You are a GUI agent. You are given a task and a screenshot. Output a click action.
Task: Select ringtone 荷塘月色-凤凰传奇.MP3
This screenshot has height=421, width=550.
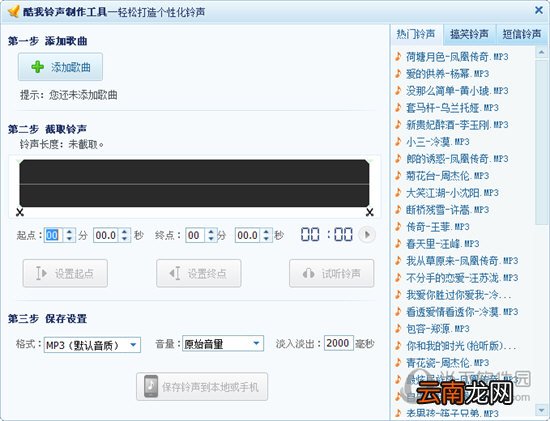pyautogui.click(x=457, y=56)
